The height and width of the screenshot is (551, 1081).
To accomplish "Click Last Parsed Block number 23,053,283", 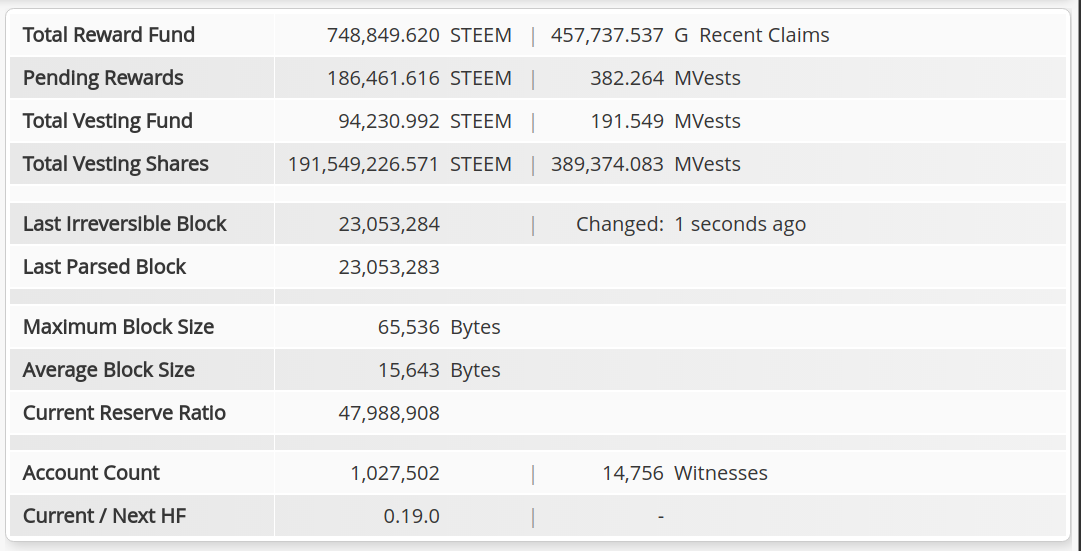I will click(389, 267).
